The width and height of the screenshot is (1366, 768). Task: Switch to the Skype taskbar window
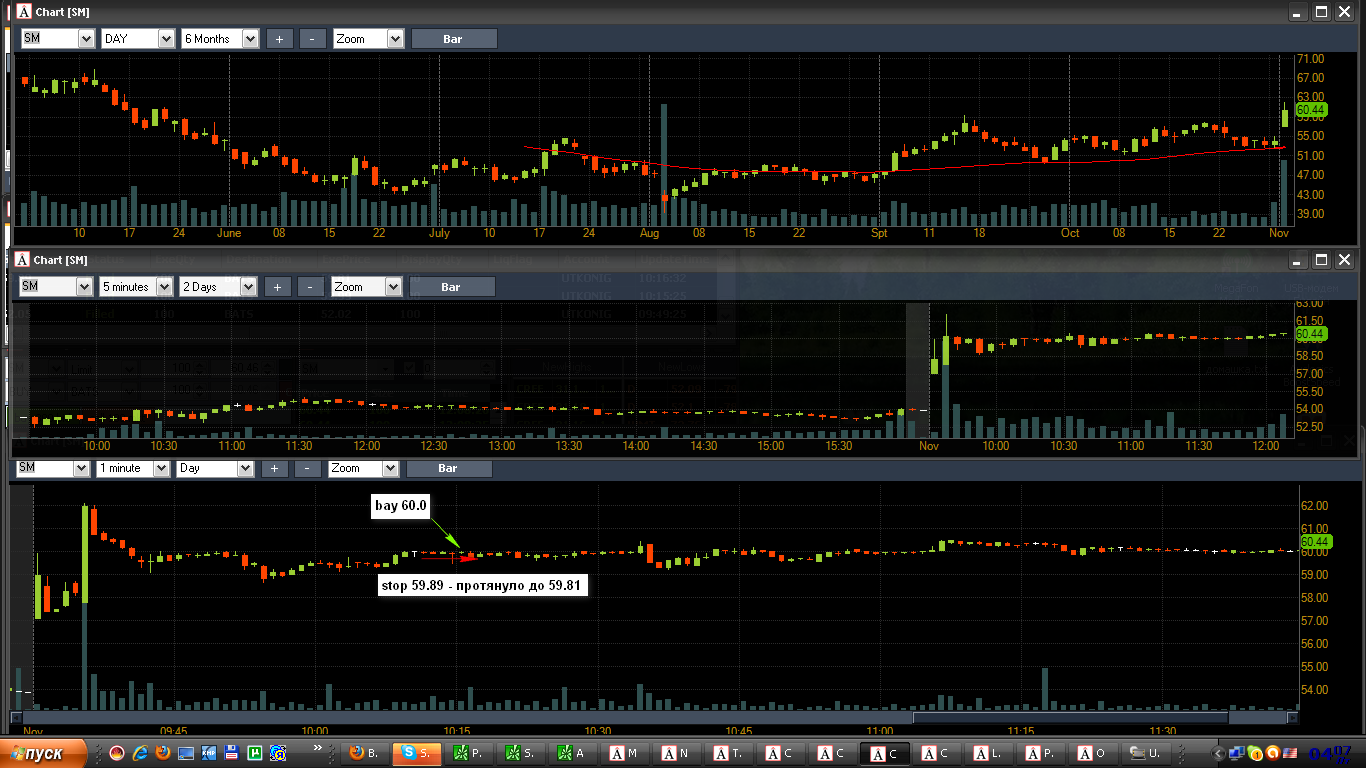click(416, 753)
